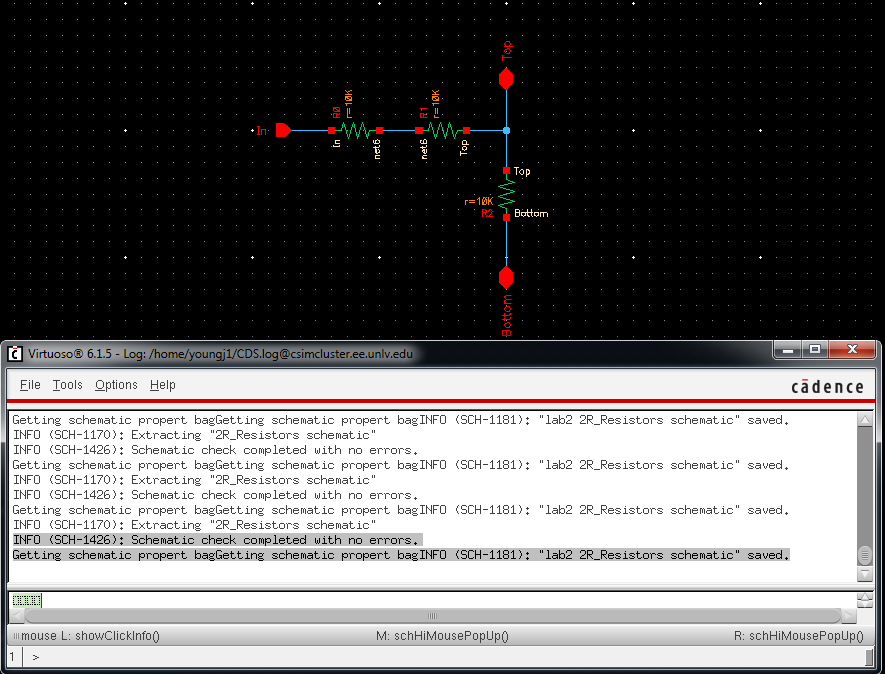Open the Options menu

pos(115,385)
